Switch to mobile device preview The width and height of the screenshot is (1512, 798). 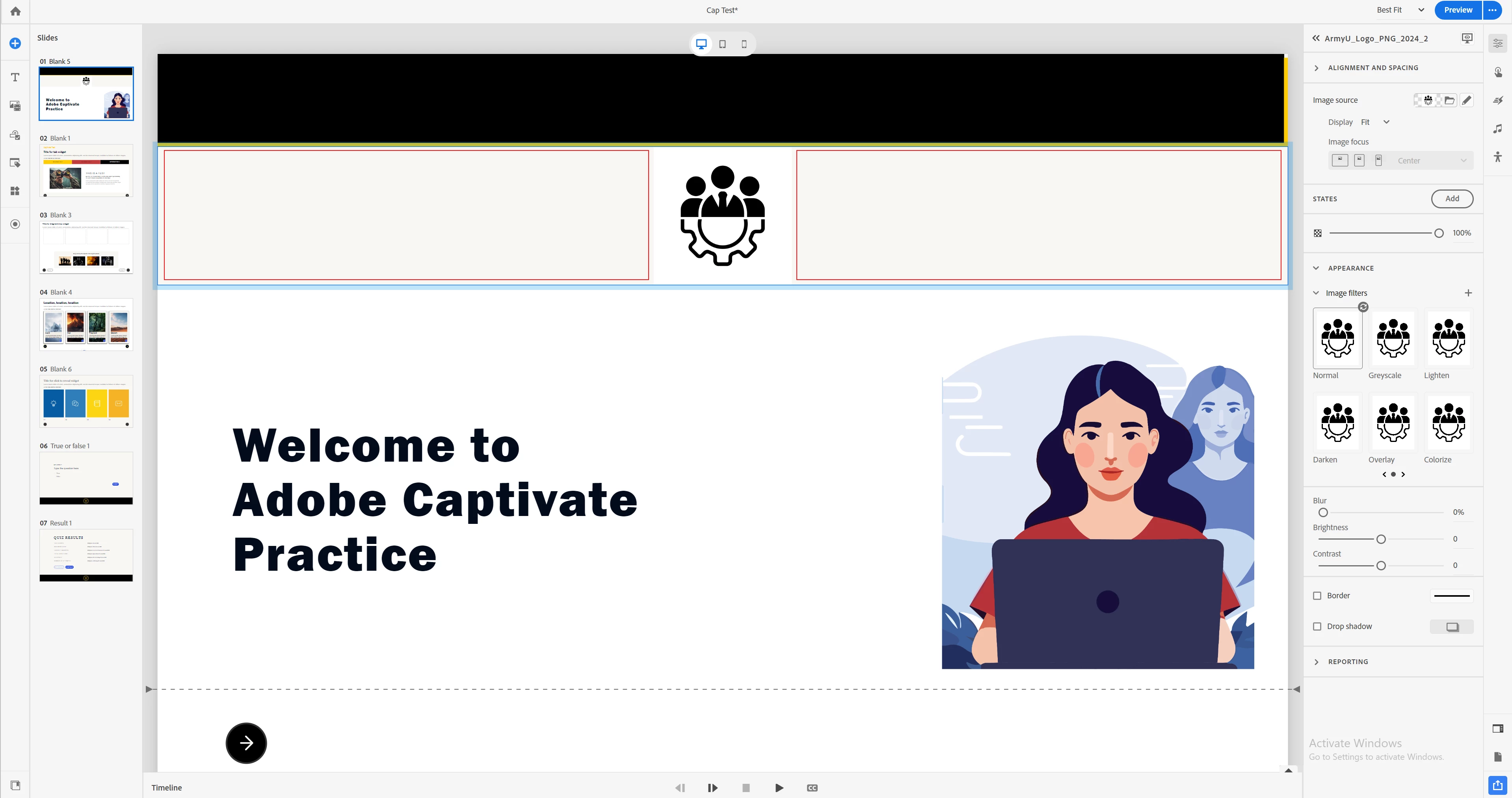pos(744,44)
